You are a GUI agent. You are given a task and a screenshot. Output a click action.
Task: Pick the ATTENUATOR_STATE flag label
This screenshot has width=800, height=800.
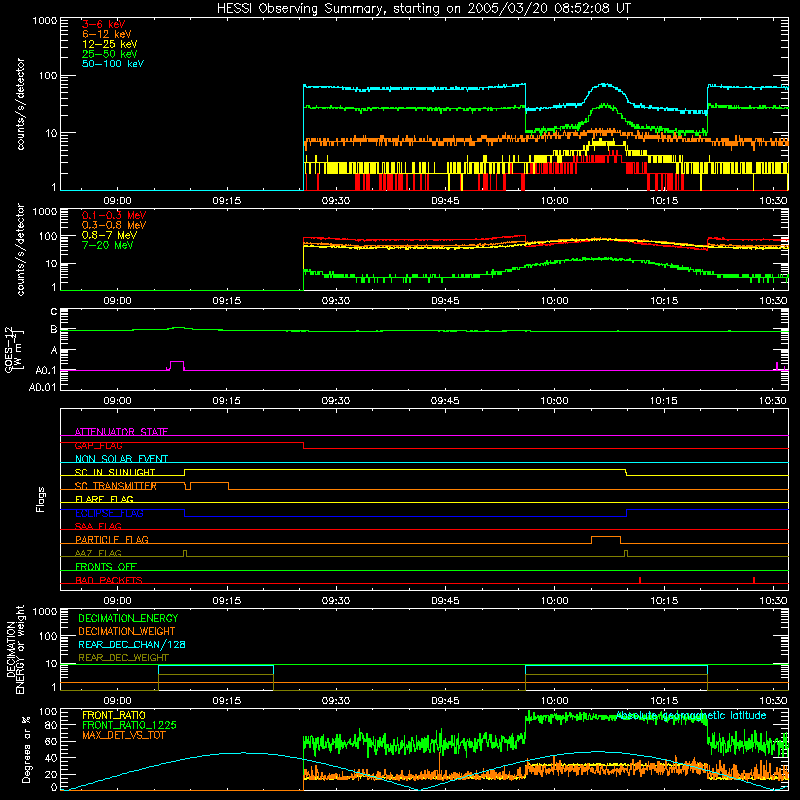(x=121, y=432)
